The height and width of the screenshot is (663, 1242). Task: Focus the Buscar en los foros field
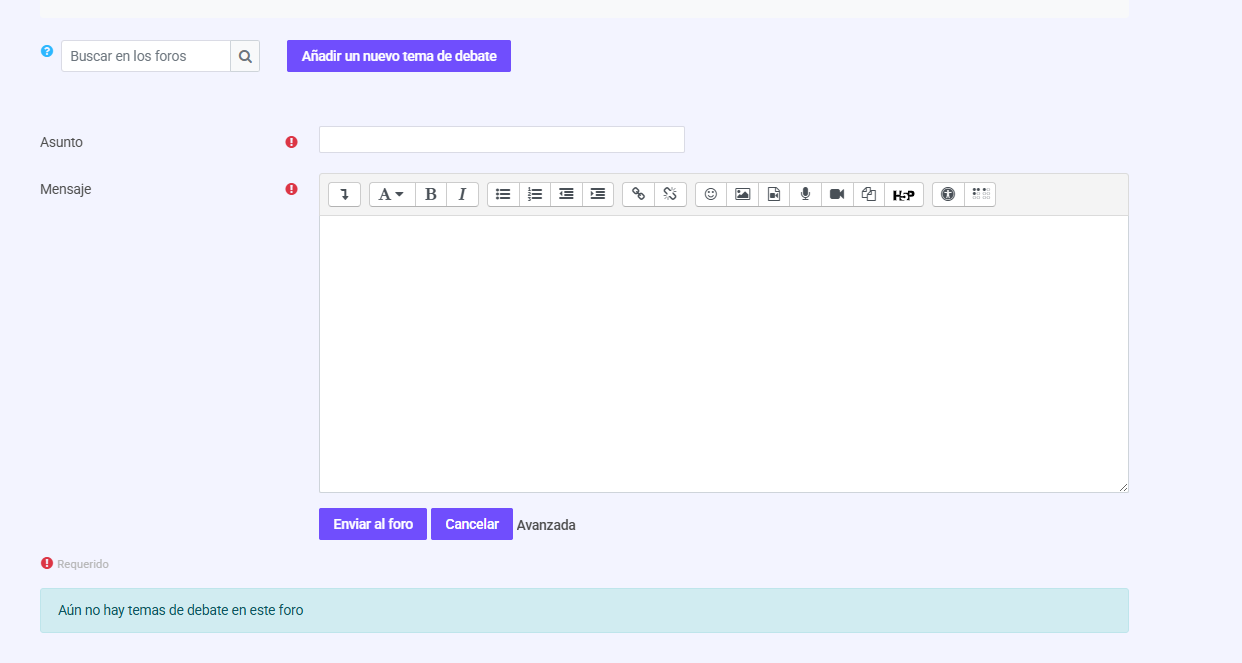tap(146, 56)
